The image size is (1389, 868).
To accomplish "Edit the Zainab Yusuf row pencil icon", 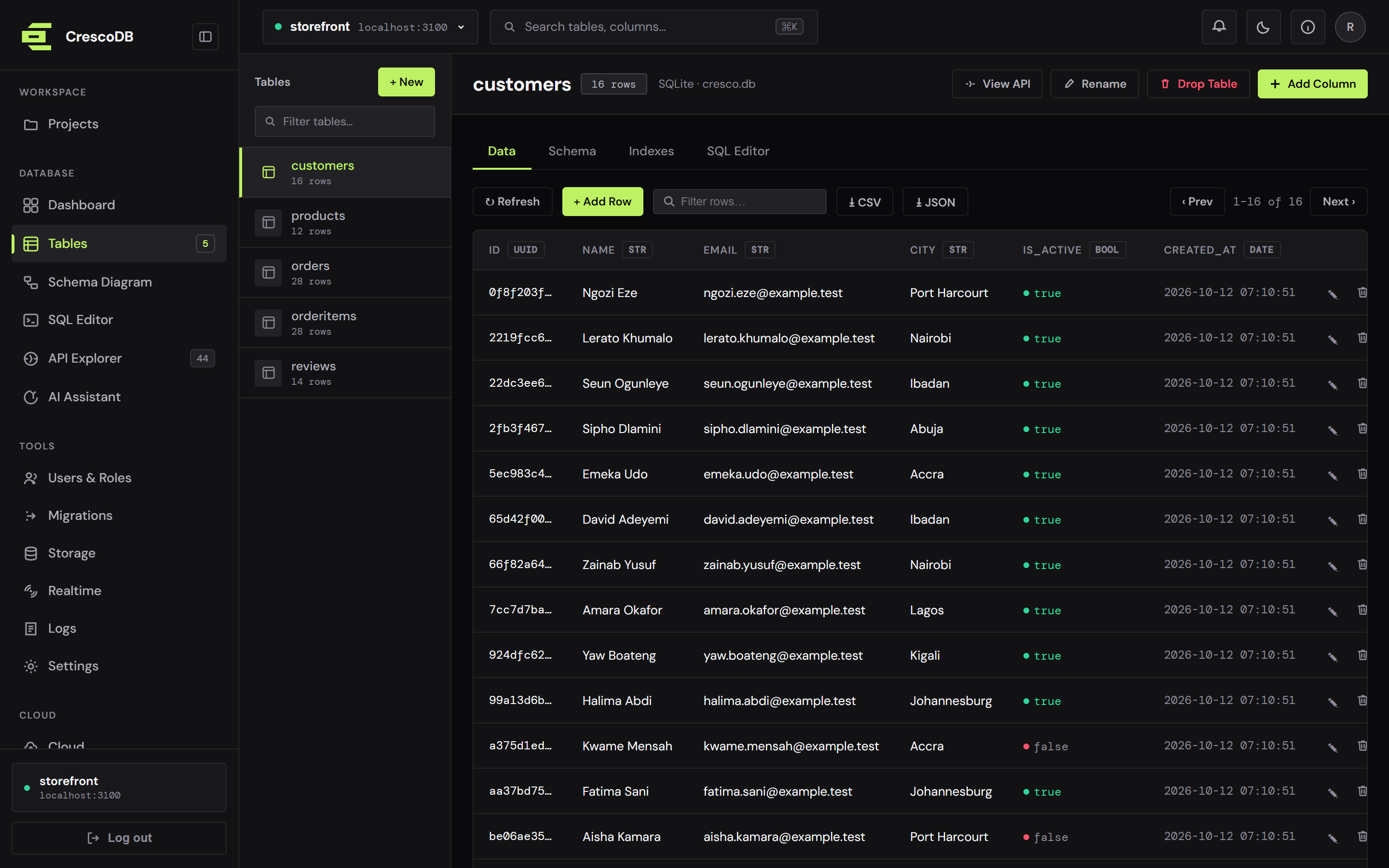I will coord(1333,566).
